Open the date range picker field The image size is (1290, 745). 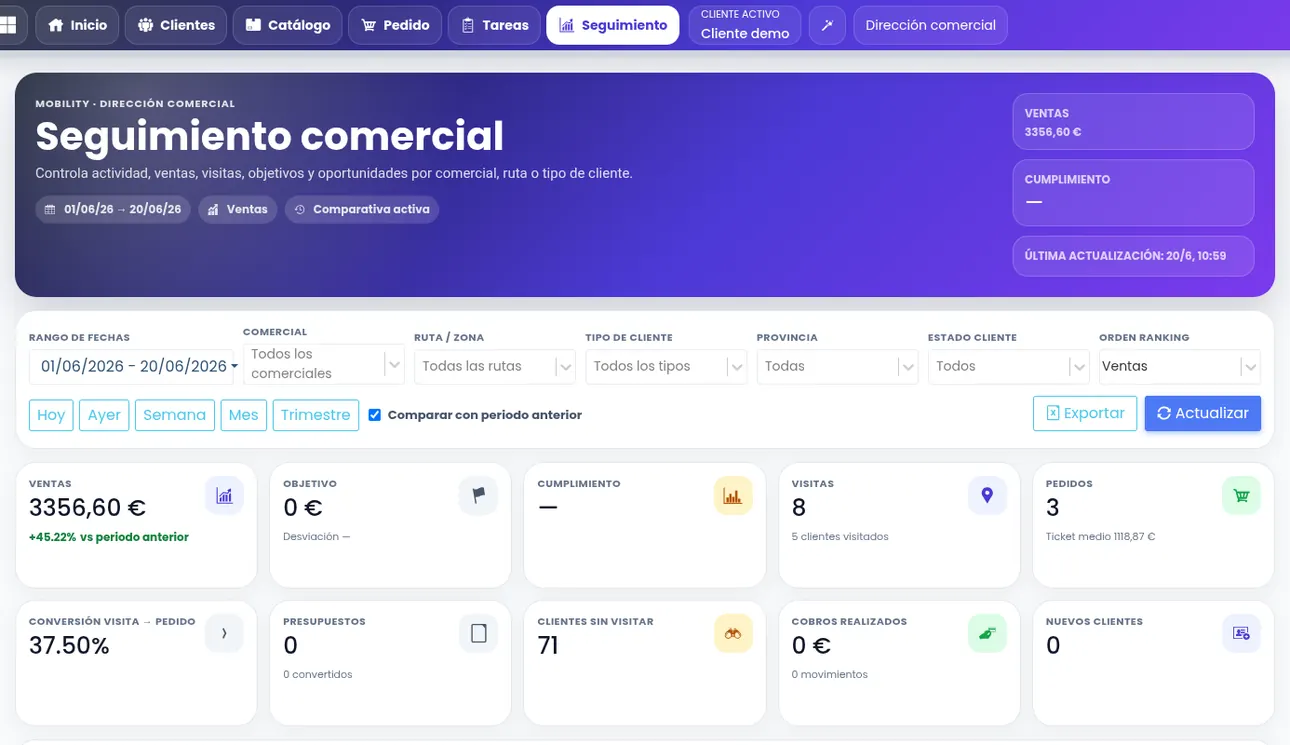131,367
